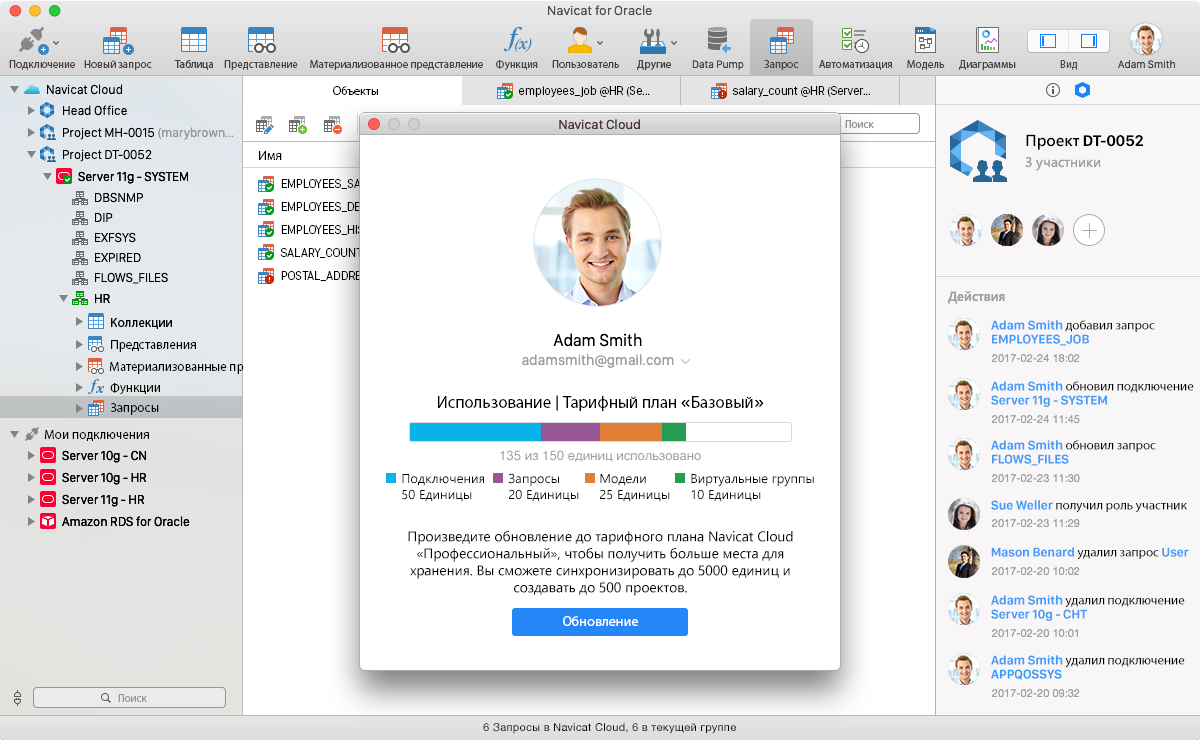Click the blue Обновление upgrade button
1200x740 pixels.
[x=599, y=622]
